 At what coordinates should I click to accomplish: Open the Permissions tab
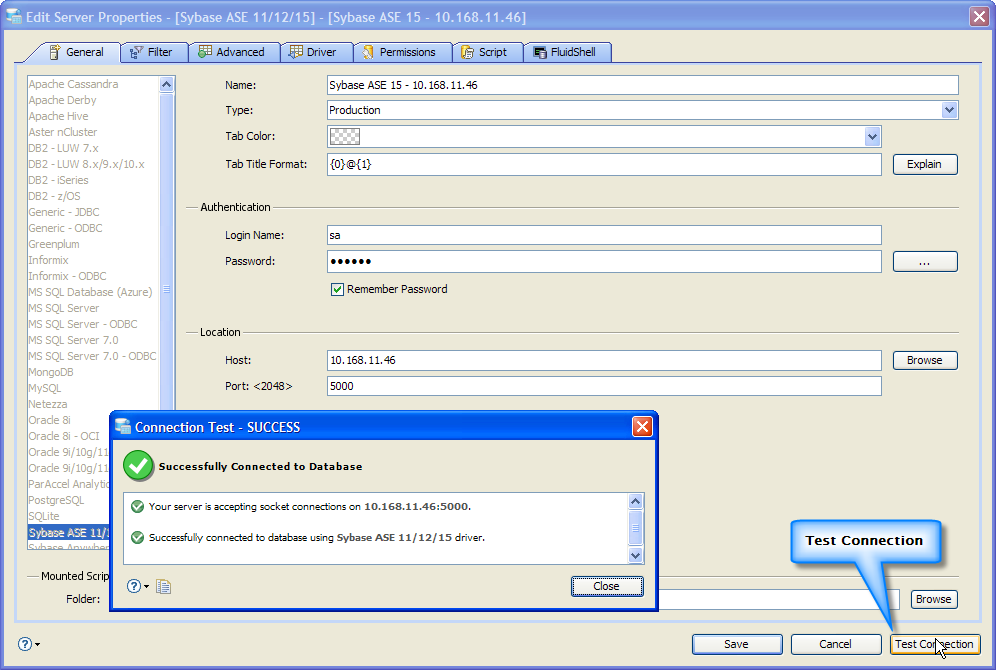(401, 52)
